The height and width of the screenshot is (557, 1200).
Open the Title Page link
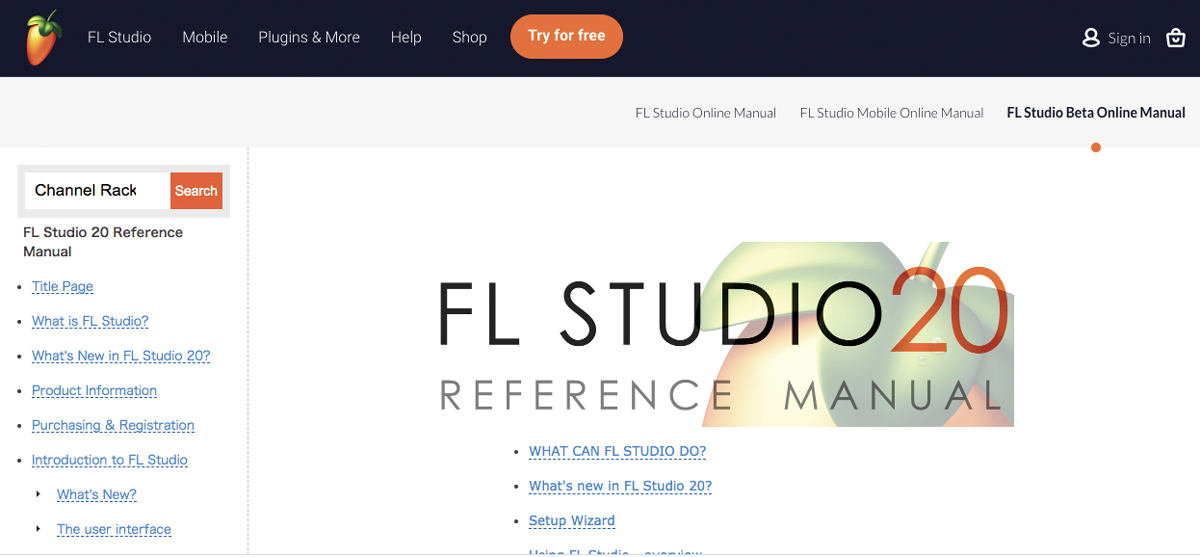(x=62, y=286)
